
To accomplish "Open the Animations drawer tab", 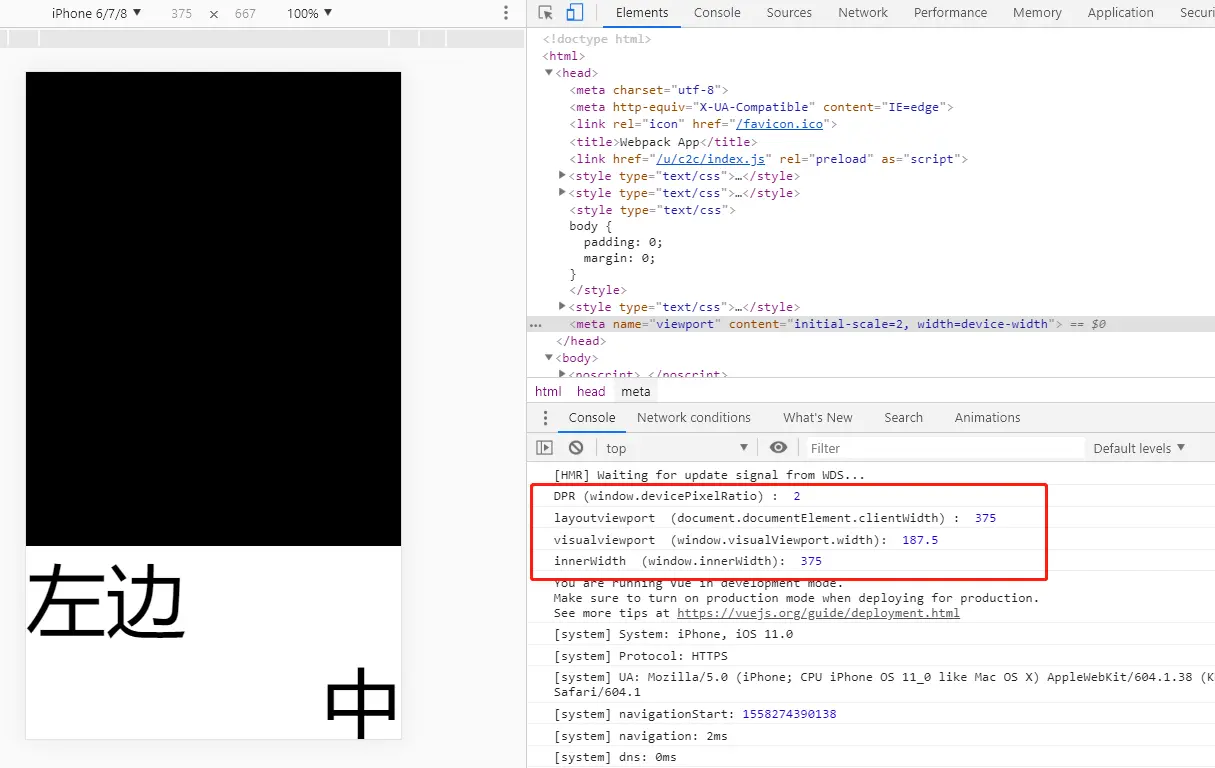I will [987, 418].
